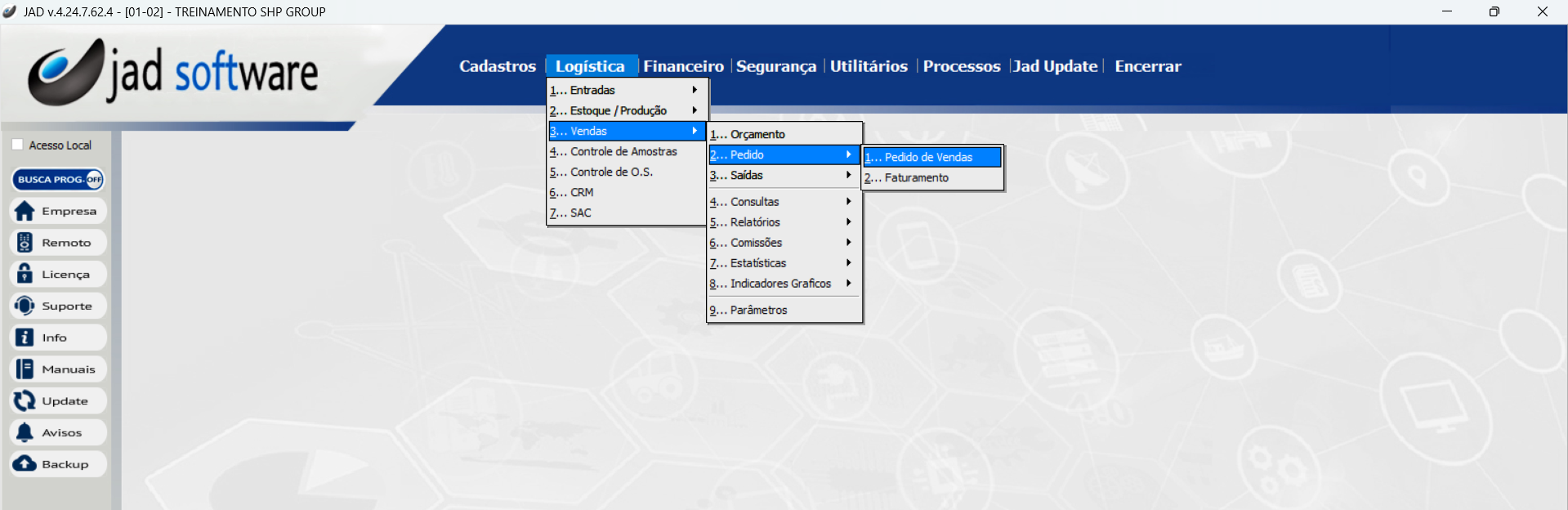1568x510 pixels.
Task: Click the Backup cloud upload icon
Action: coord(25,464)
